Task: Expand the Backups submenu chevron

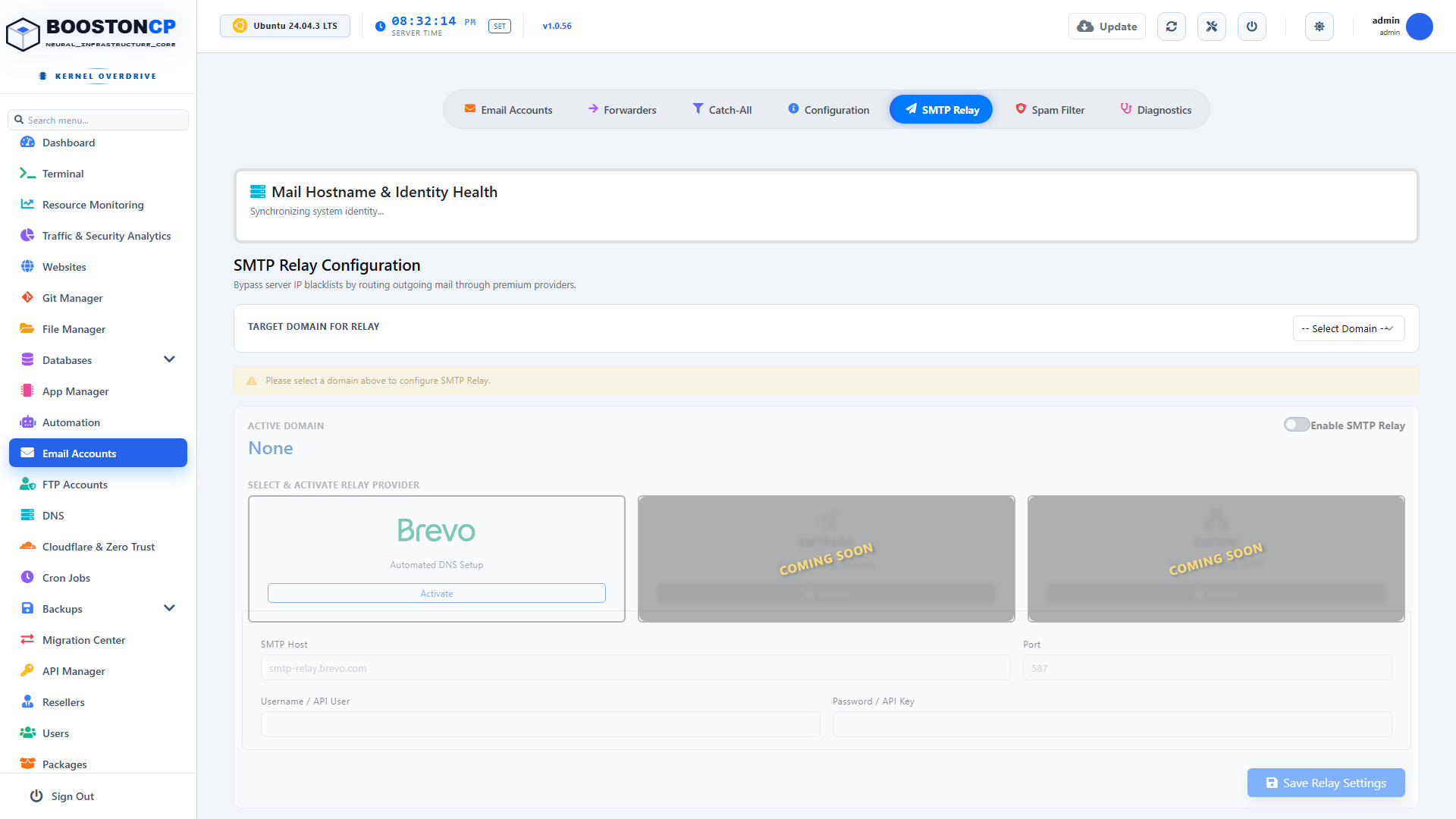Action: [169, 608]
